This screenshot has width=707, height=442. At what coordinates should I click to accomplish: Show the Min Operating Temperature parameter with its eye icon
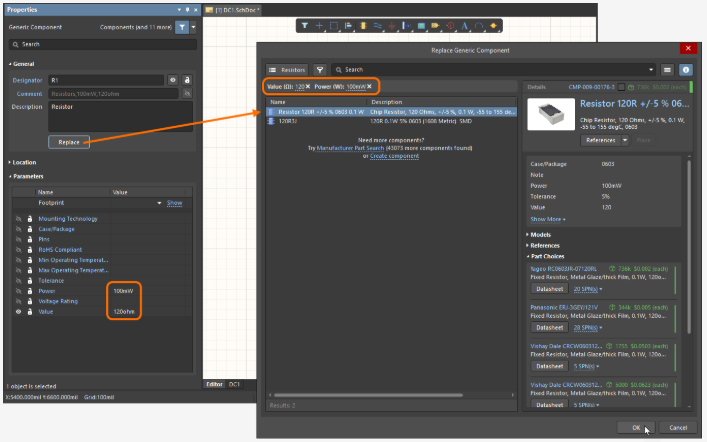pyautogui.click(x=18, y=260)
